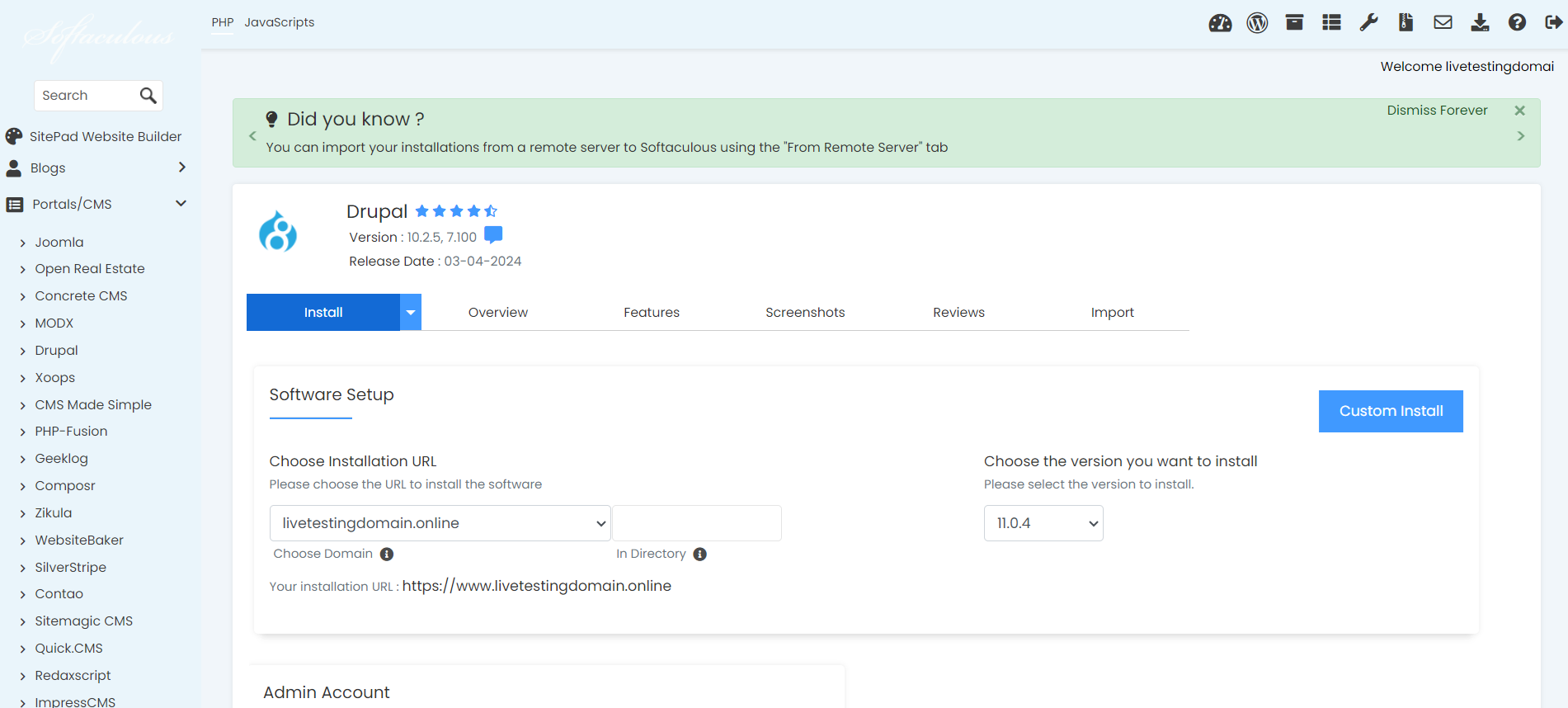Click the version changelog comment icon
1568x708 pixels.
click(x=493, y=235)
